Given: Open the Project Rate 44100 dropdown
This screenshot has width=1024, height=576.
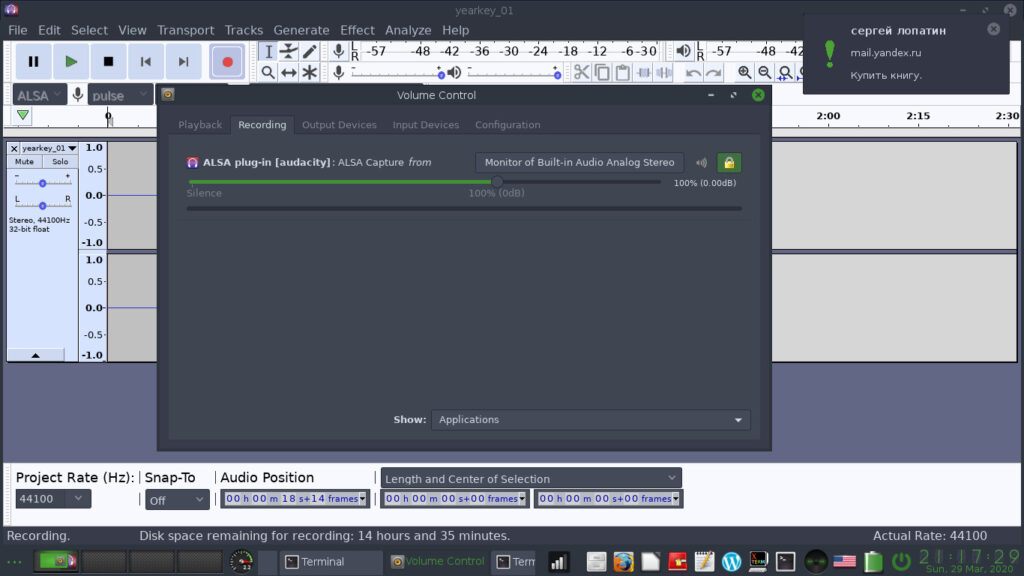Looking at the screenshot, I should 53,499.
